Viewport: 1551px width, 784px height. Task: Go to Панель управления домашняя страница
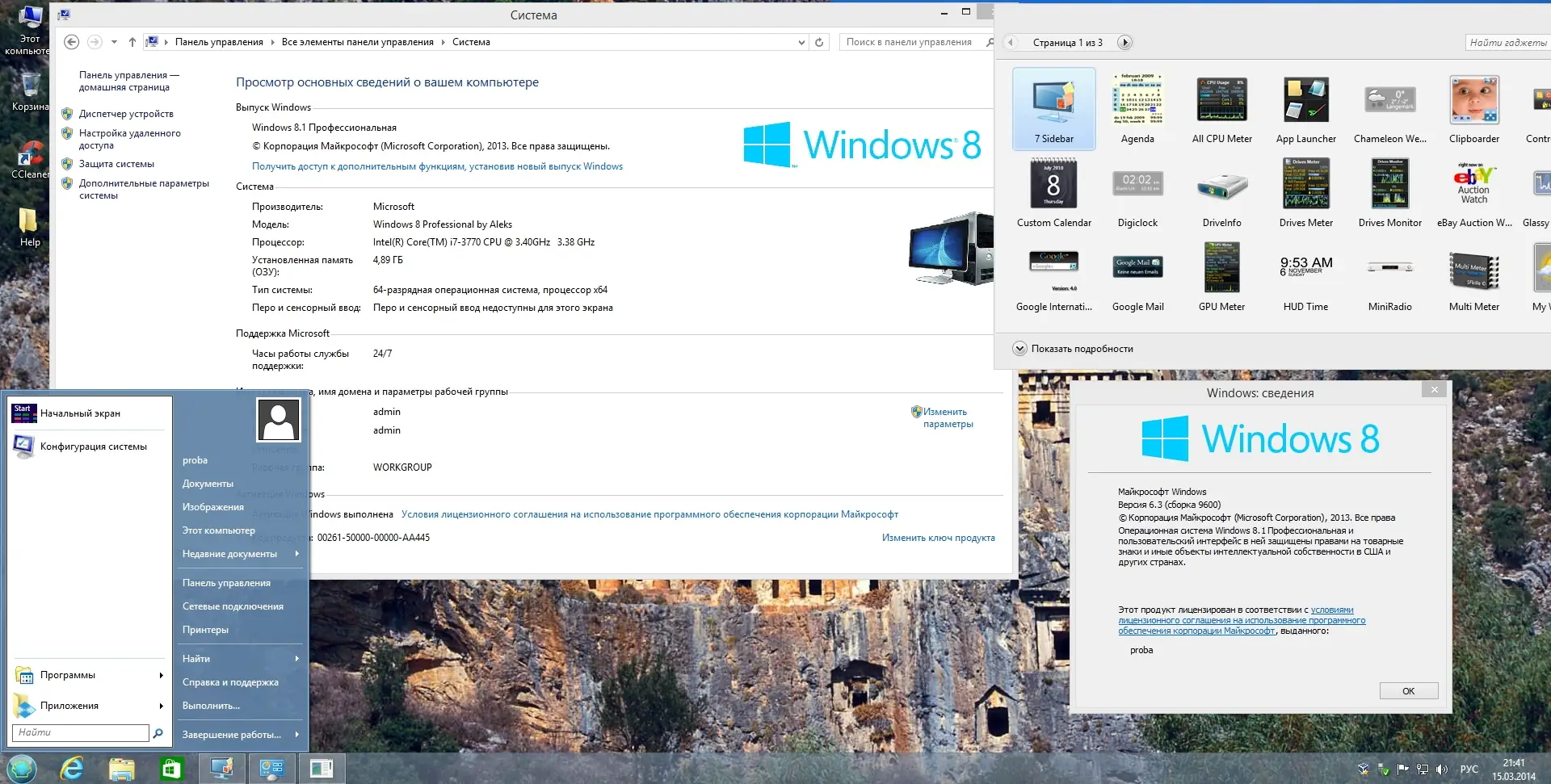(x=128, y=81)
